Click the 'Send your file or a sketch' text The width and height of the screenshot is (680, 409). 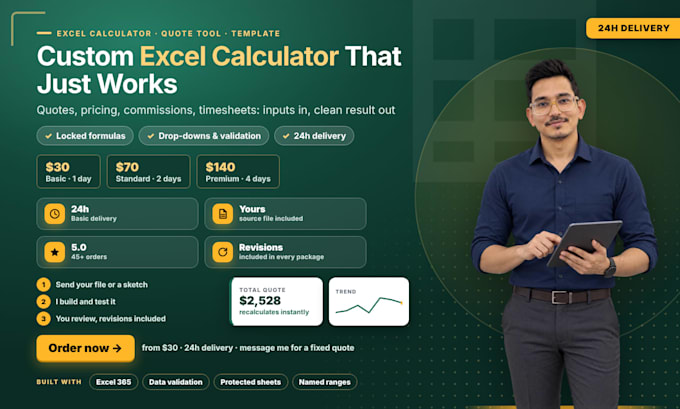(x=101, y=285)
